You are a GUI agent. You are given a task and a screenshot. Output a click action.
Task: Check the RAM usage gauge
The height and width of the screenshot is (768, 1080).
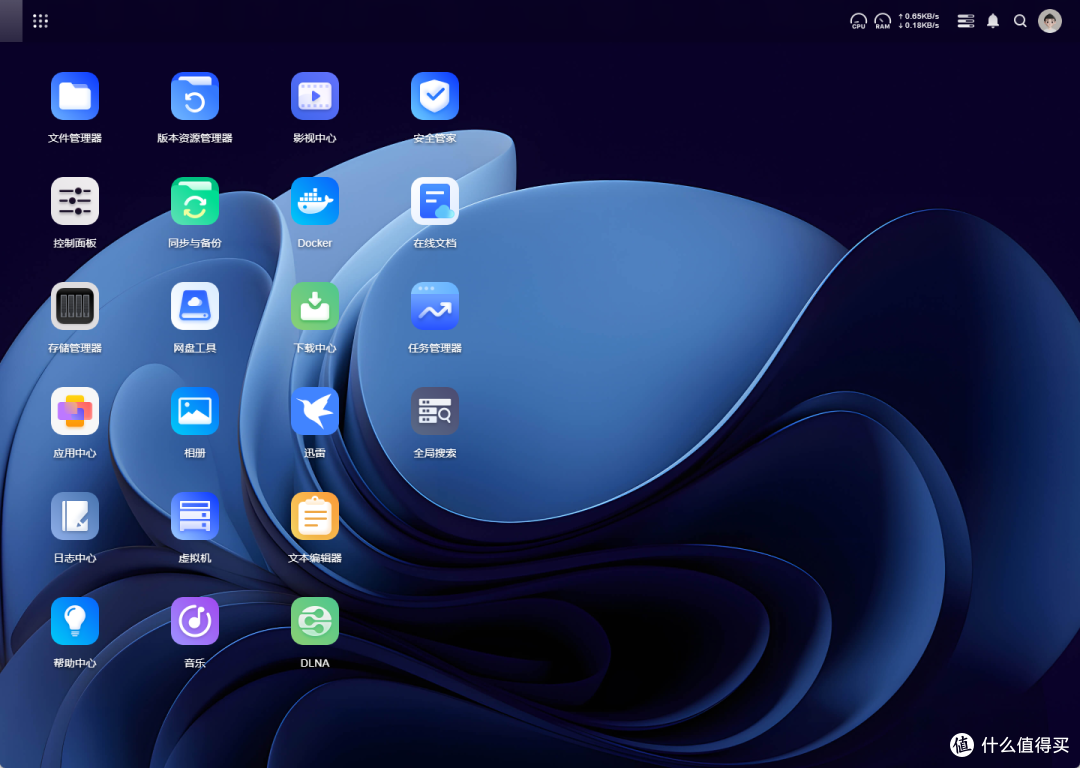point(882,21)
